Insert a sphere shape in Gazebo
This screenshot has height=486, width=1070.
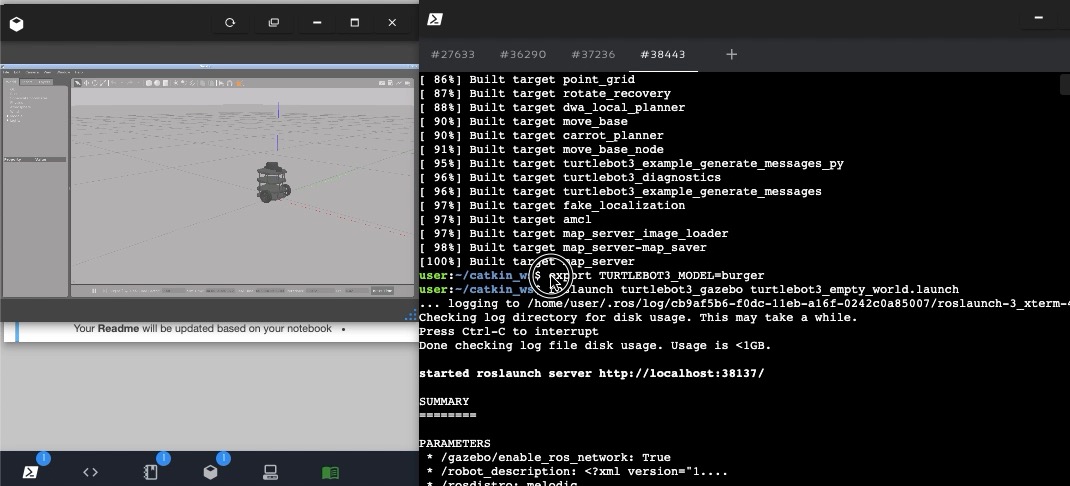(x=157, y=83)
